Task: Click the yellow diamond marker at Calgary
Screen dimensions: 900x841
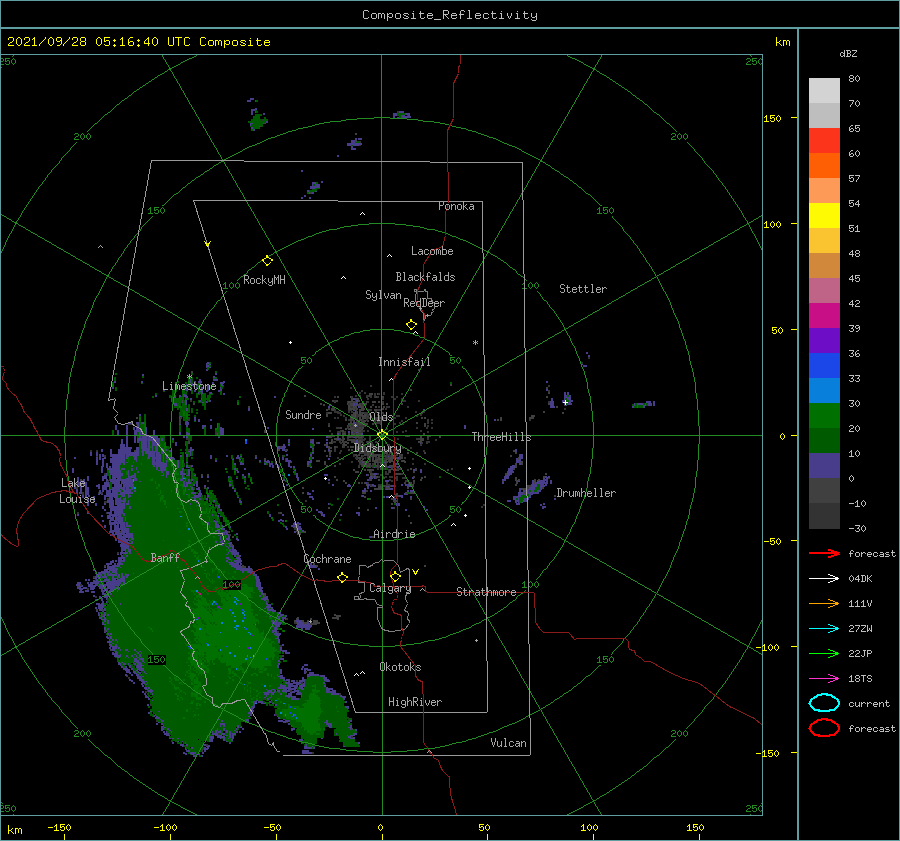Action: 395,576
